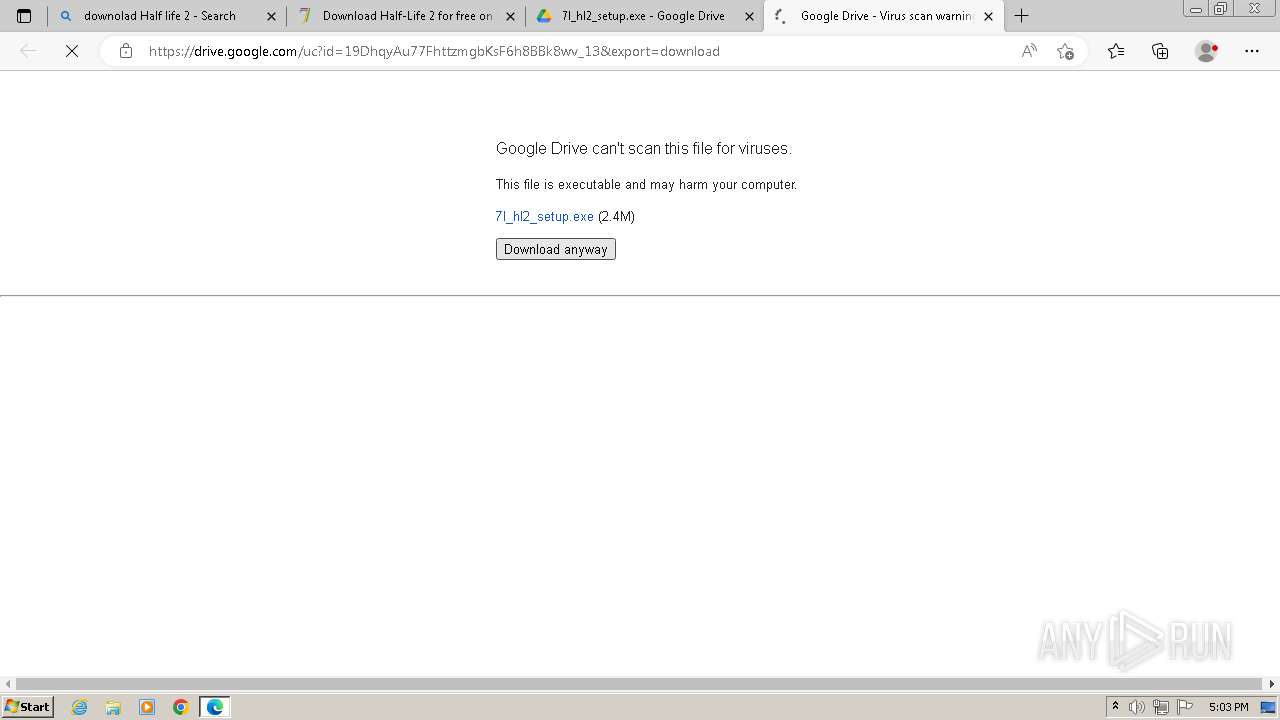Image resolution: width=1280 pixels, height=720 pixels.
Task: Click the scroll right arrow
Action: point(1272,684)
